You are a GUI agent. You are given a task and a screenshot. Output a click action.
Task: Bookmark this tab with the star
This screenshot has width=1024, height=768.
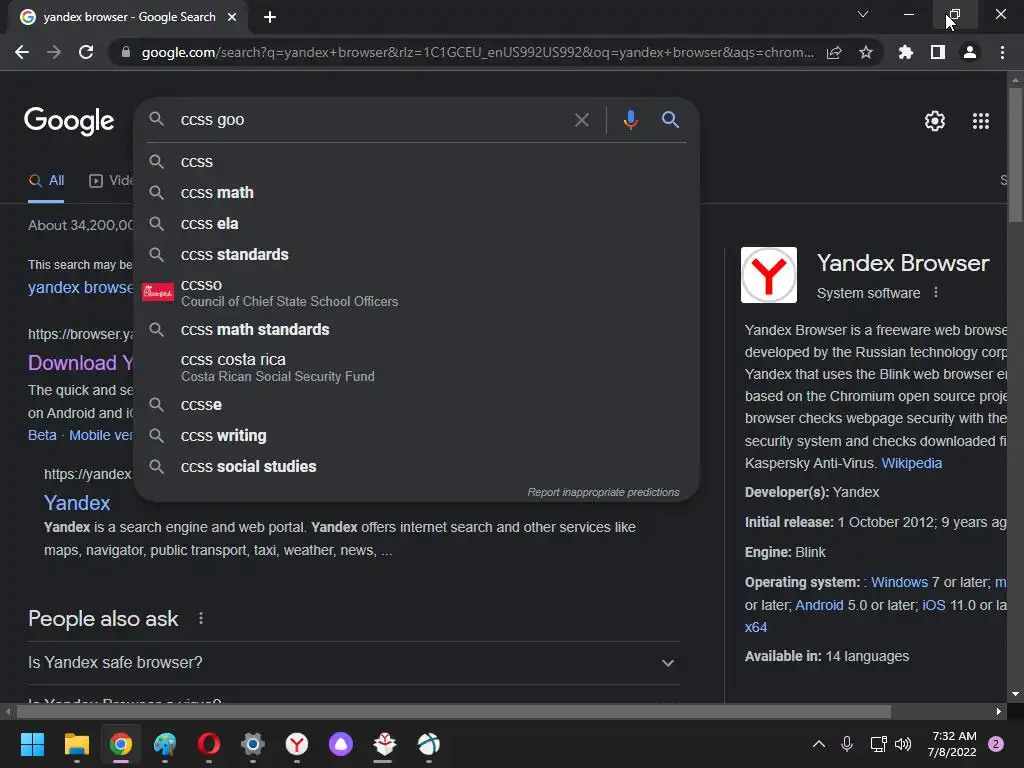(x=865, y=52)
